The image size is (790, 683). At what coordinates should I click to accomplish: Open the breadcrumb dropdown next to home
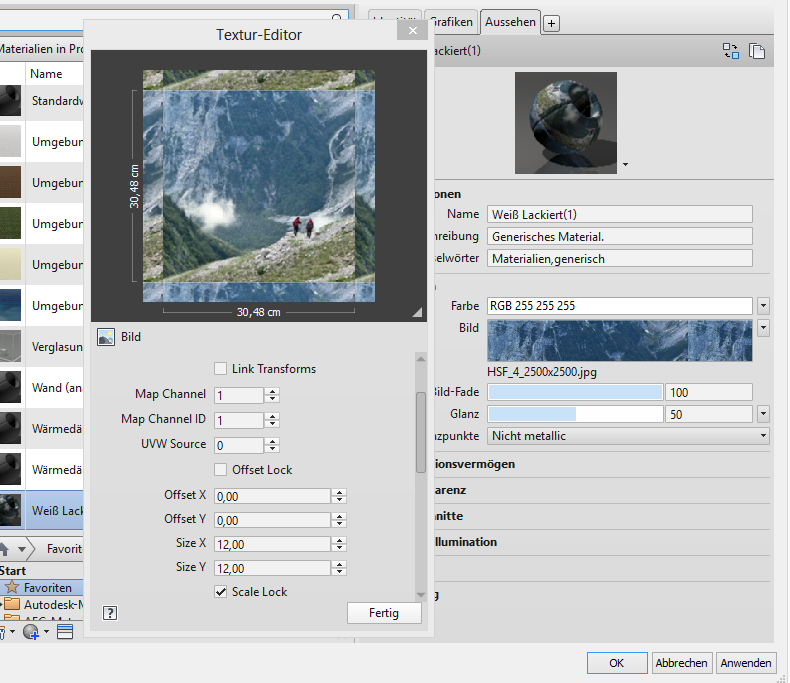(22, 549)
